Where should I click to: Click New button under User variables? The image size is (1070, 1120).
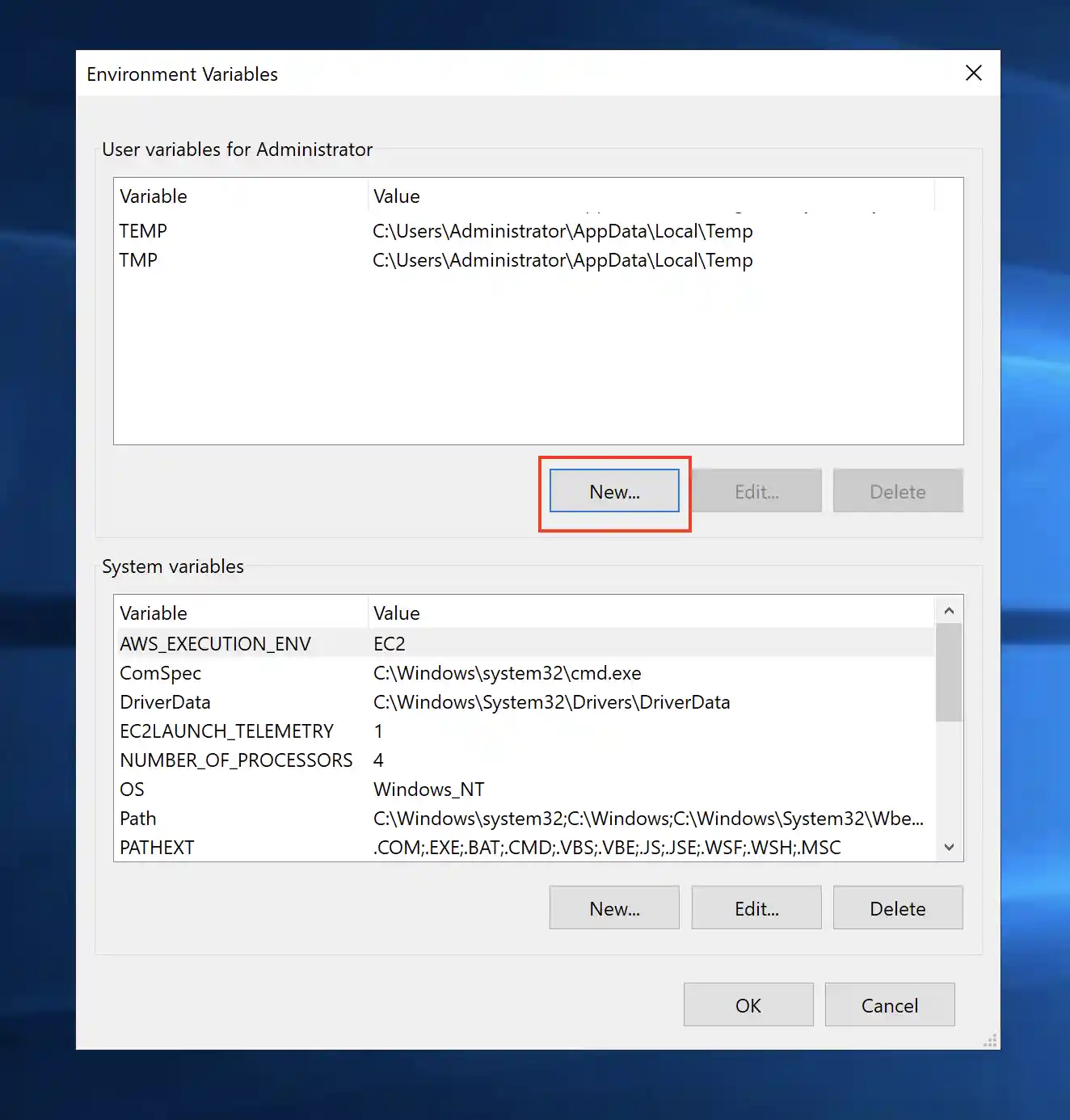(x=614, y=491)
